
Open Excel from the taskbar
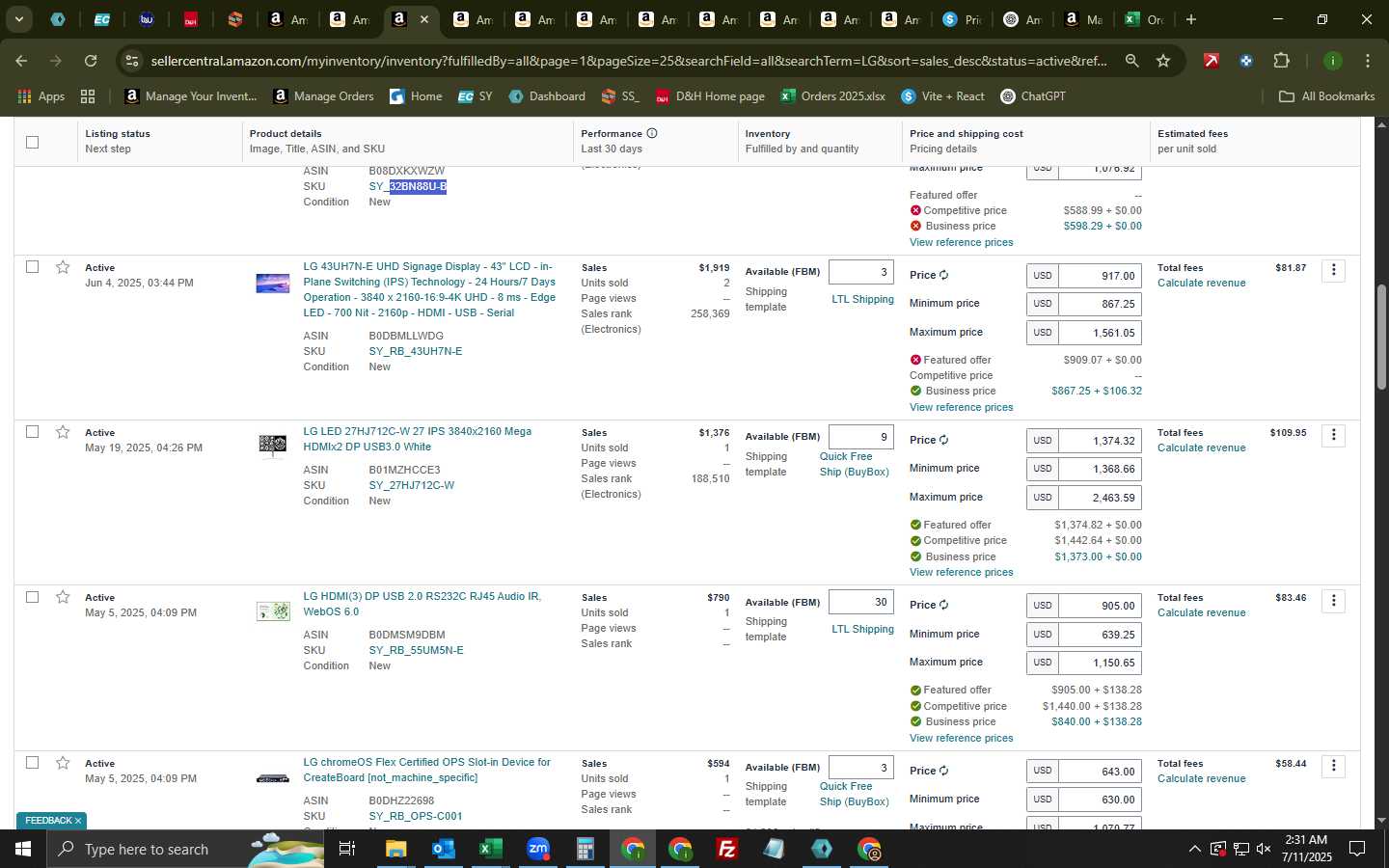pos(490,849)
